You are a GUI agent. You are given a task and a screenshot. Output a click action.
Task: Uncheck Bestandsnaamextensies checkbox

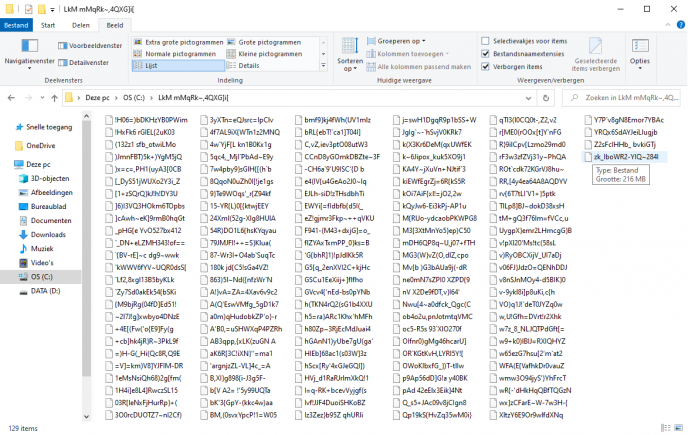(x=485, y=54)
